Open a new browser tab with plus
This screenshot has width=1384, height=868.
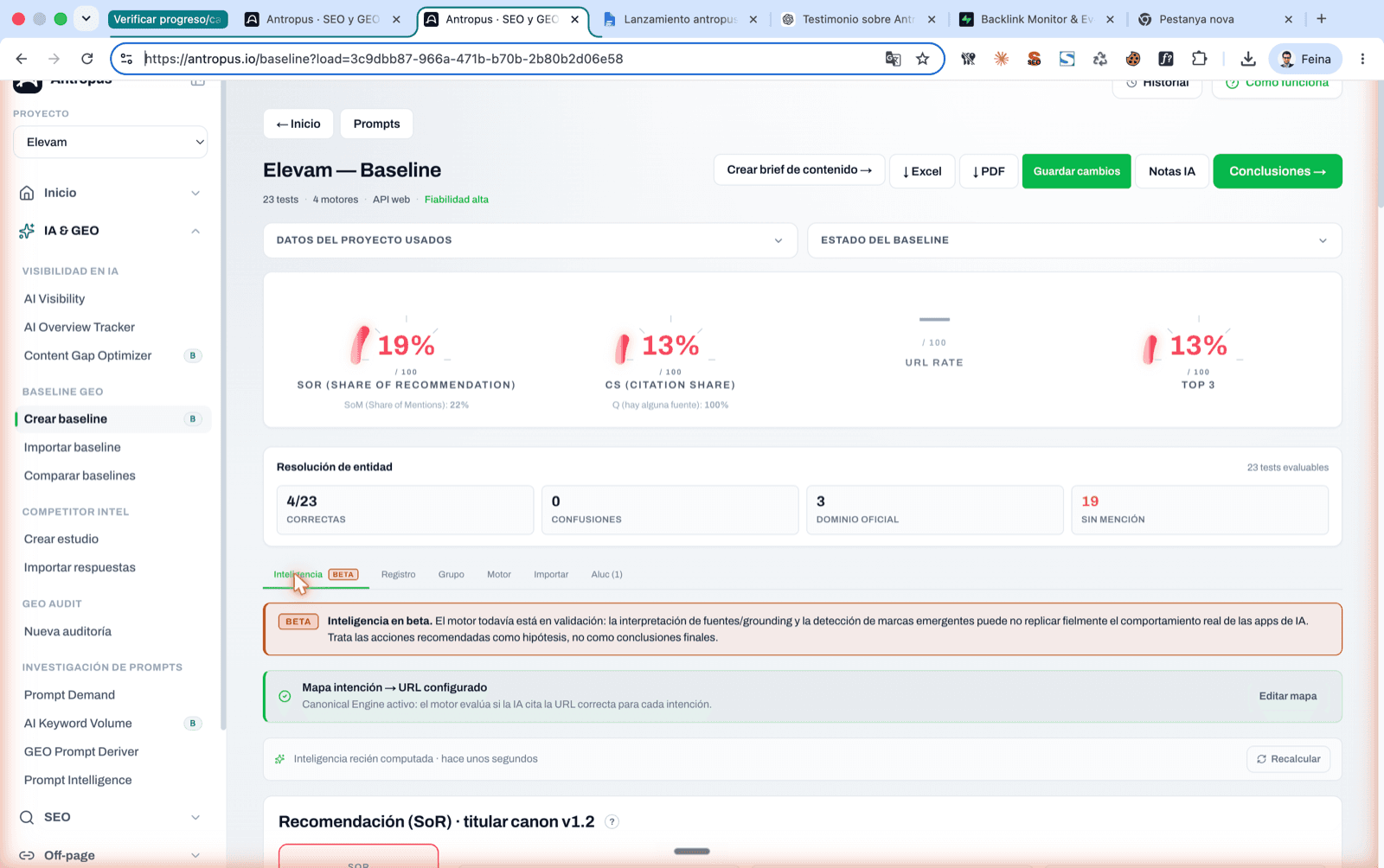1322,19
